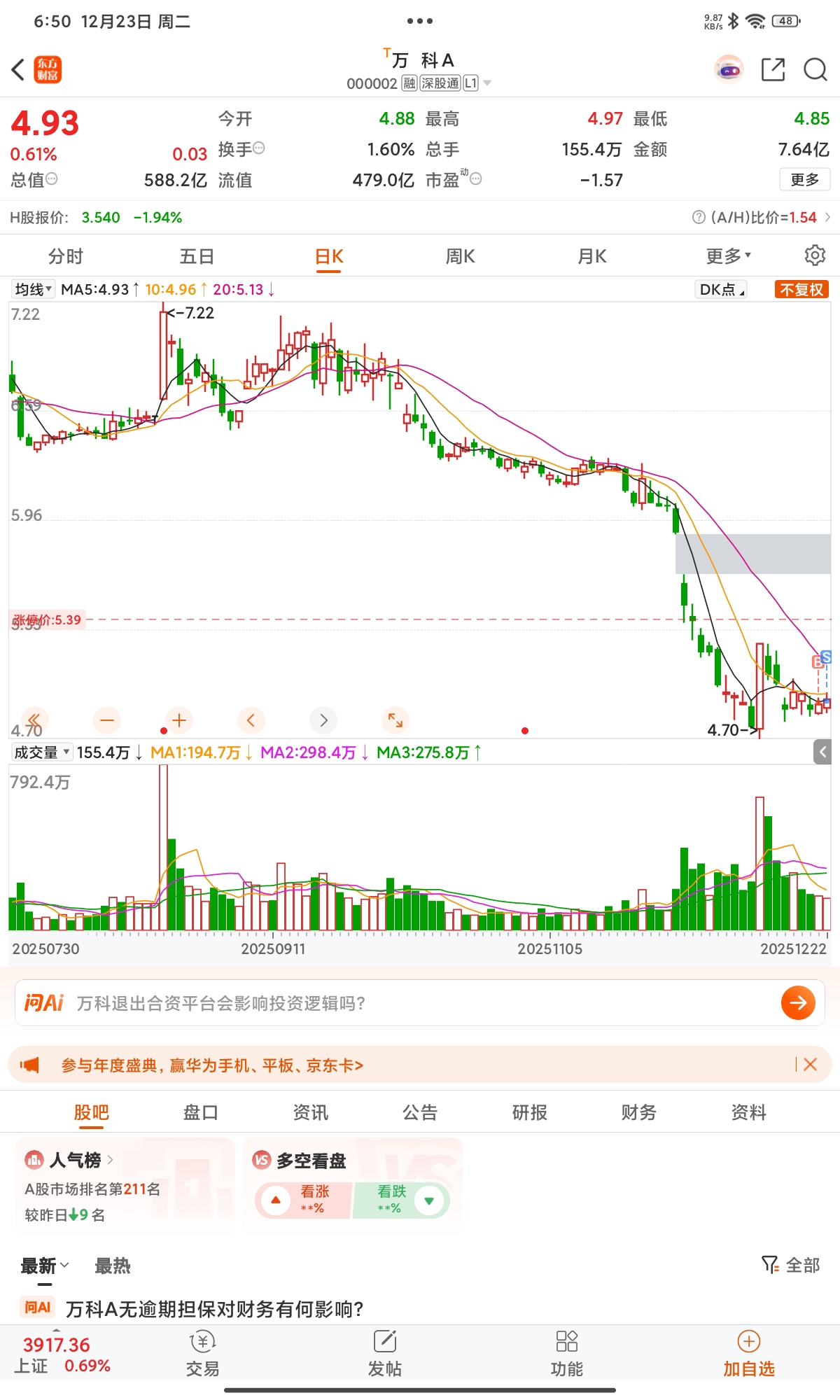Move chart left with single arrow
Image resolution: width=840 pixels, height=1400 pixels.
(x=251, y=720)
